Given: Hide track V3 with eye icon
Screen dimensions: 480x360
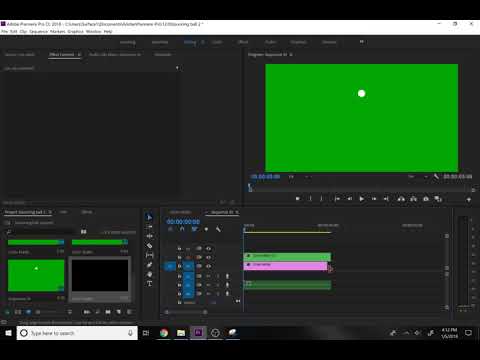Looking at the screenshot, I should click(x=208, y=249).
